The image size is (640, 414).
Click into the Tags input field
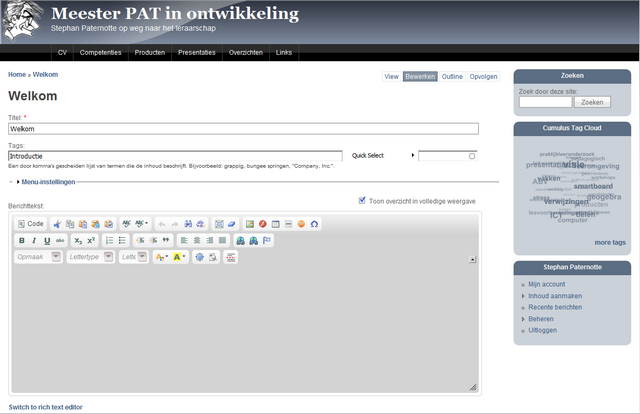(175, 156)
